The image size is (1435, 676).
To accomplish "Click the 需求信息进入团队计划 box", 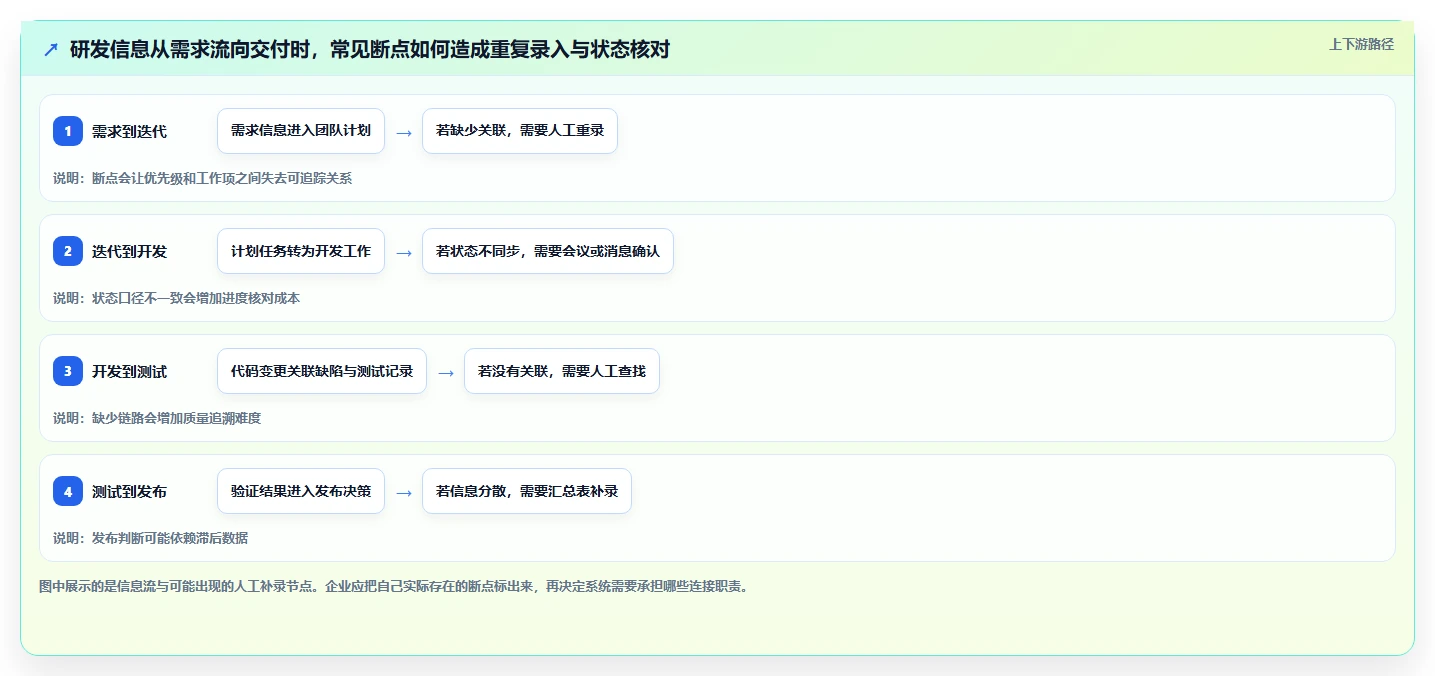I will click(301, 131).
